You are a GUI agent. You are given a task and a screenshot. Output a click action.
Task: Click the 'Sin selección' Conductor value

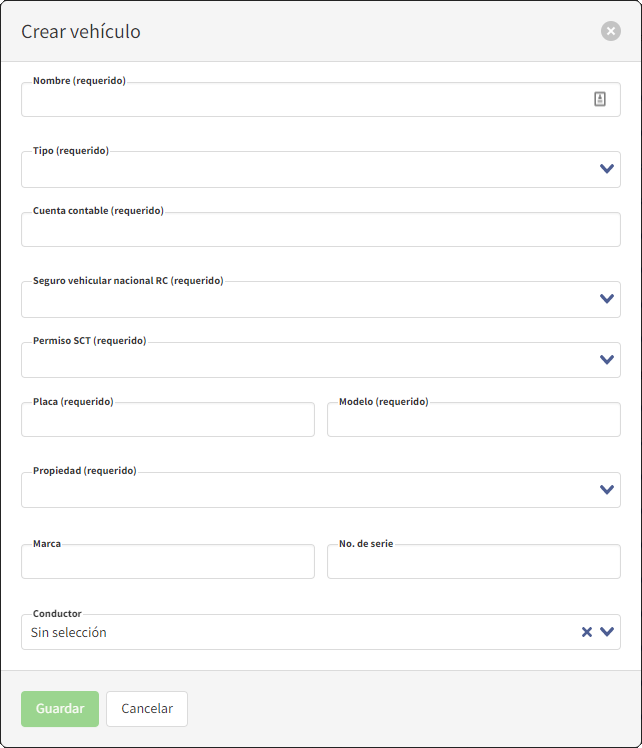(x=69, y=633)
